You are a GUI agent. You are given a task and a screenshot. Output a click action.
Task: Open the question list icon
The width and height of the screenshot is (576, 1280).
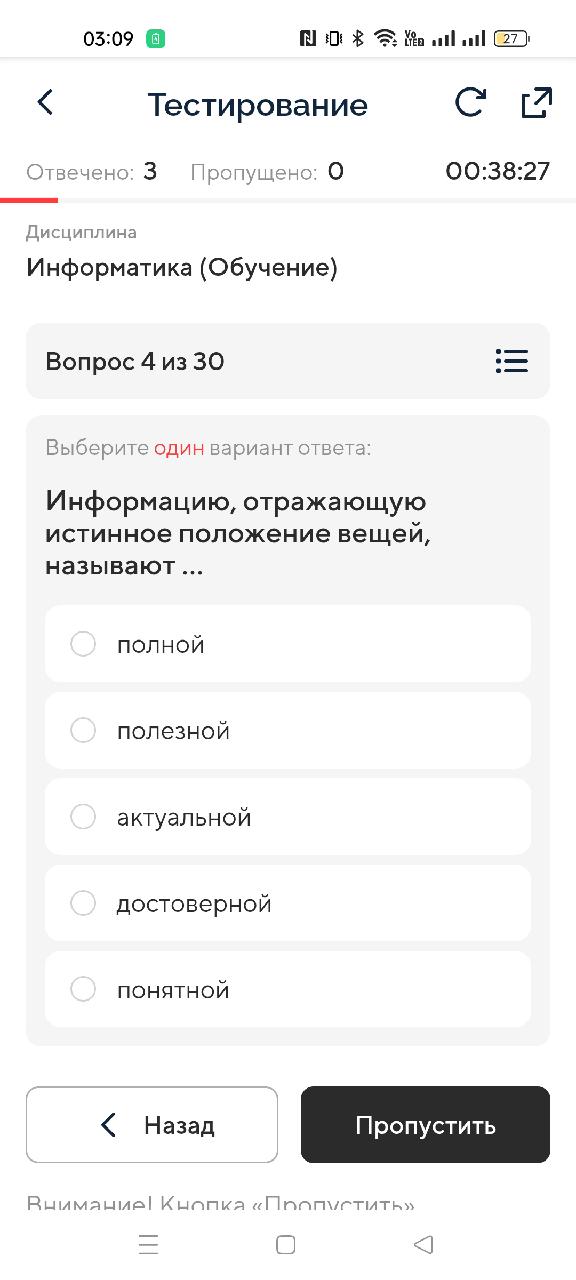click(x=512, y=361)
